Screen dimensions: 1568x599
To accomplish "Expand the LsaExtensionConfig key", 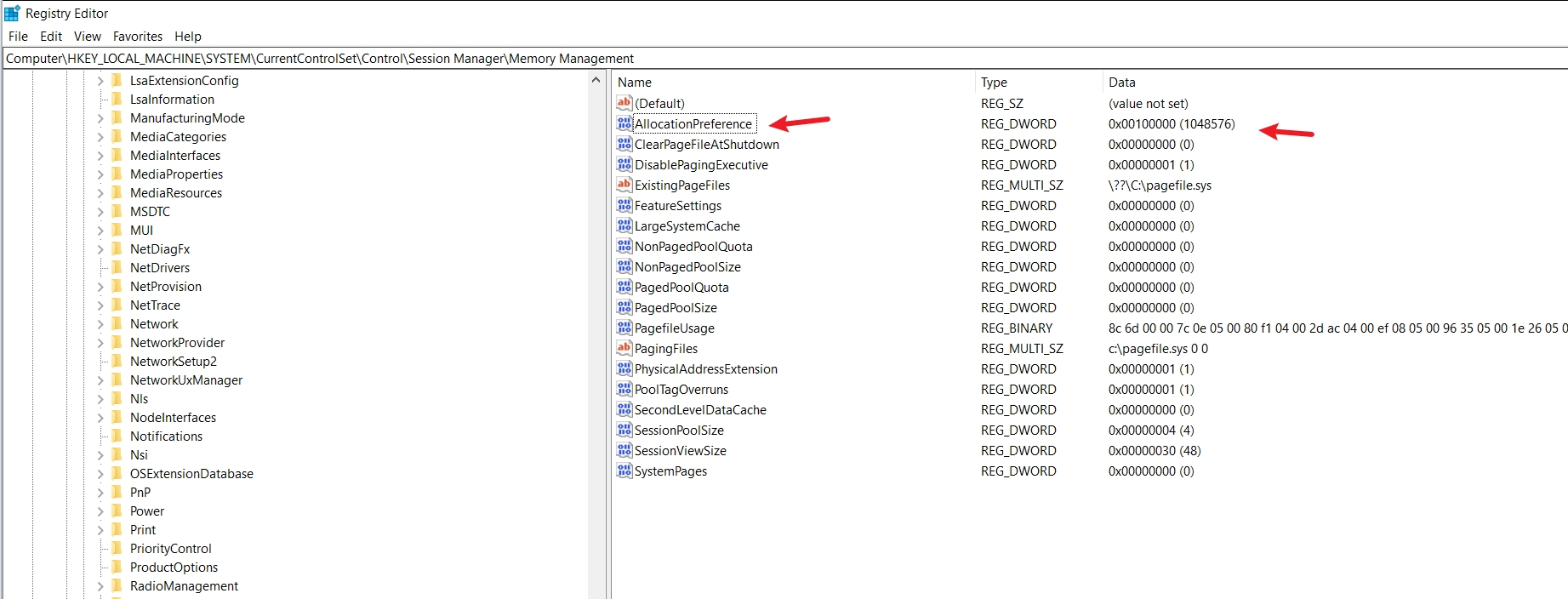I will coord(100,81).
